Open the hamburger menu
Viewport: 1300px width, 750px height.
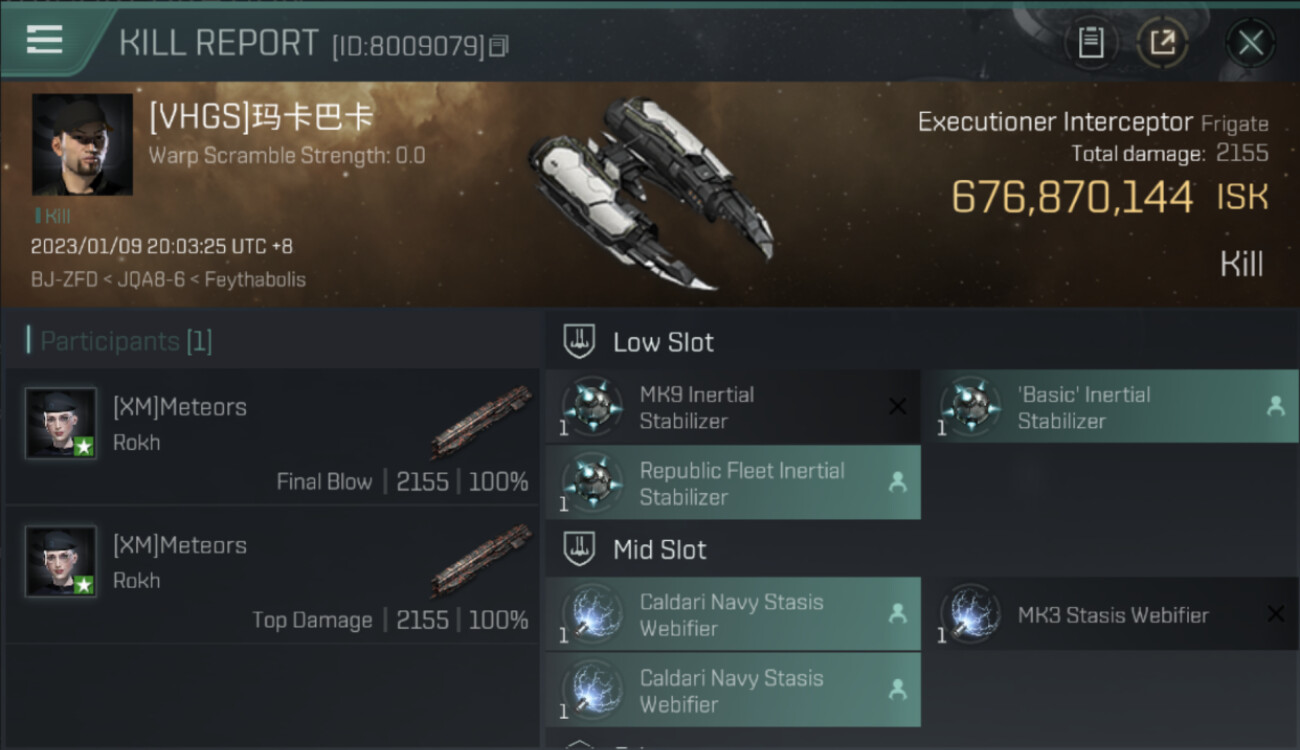coord(45,40)
